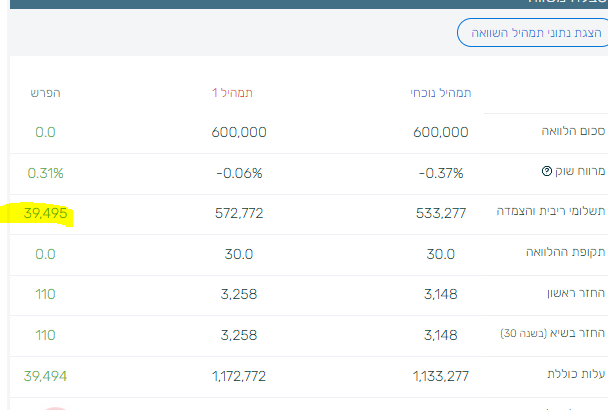Click the 1,172,772 total cost value
608x410 pixels.
[239, 374]
